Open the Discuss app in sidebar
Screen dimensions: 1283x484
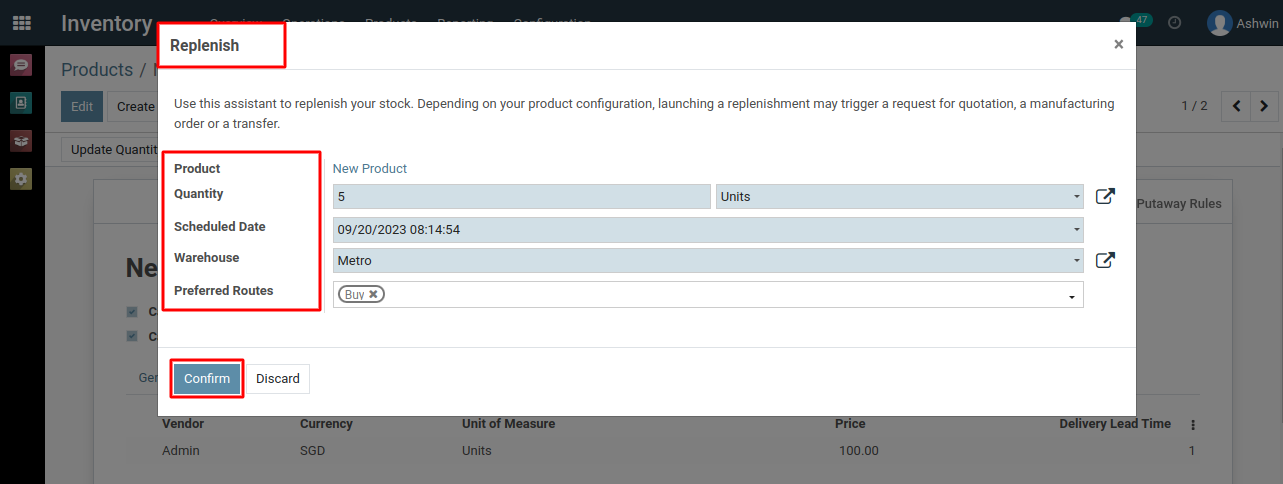(x=21, y=66)
